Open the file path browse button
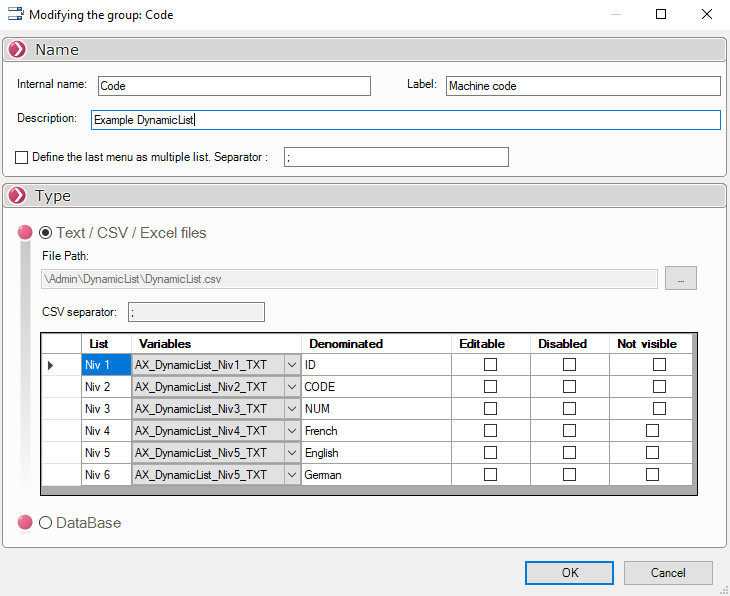Viewport: 730px width, 596px height. tap(680, 279)
